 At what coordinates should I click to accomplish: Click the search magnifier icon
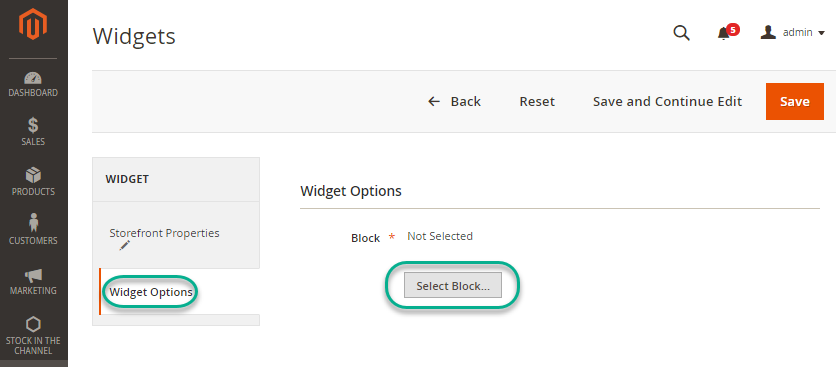click(681, 33)
